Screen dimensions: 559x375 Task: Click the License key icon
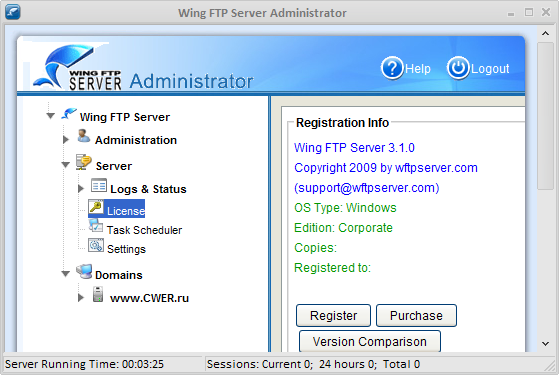[x=96, y=207]
